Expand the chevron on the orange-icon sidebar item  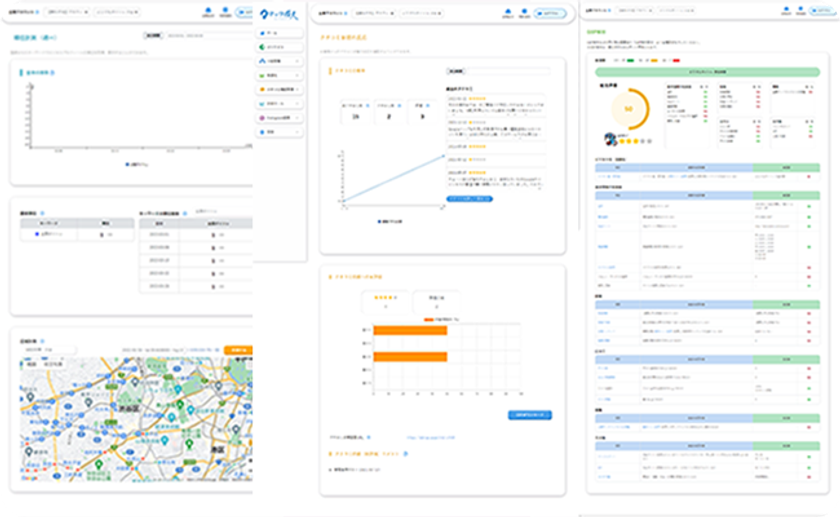[297, 89]
